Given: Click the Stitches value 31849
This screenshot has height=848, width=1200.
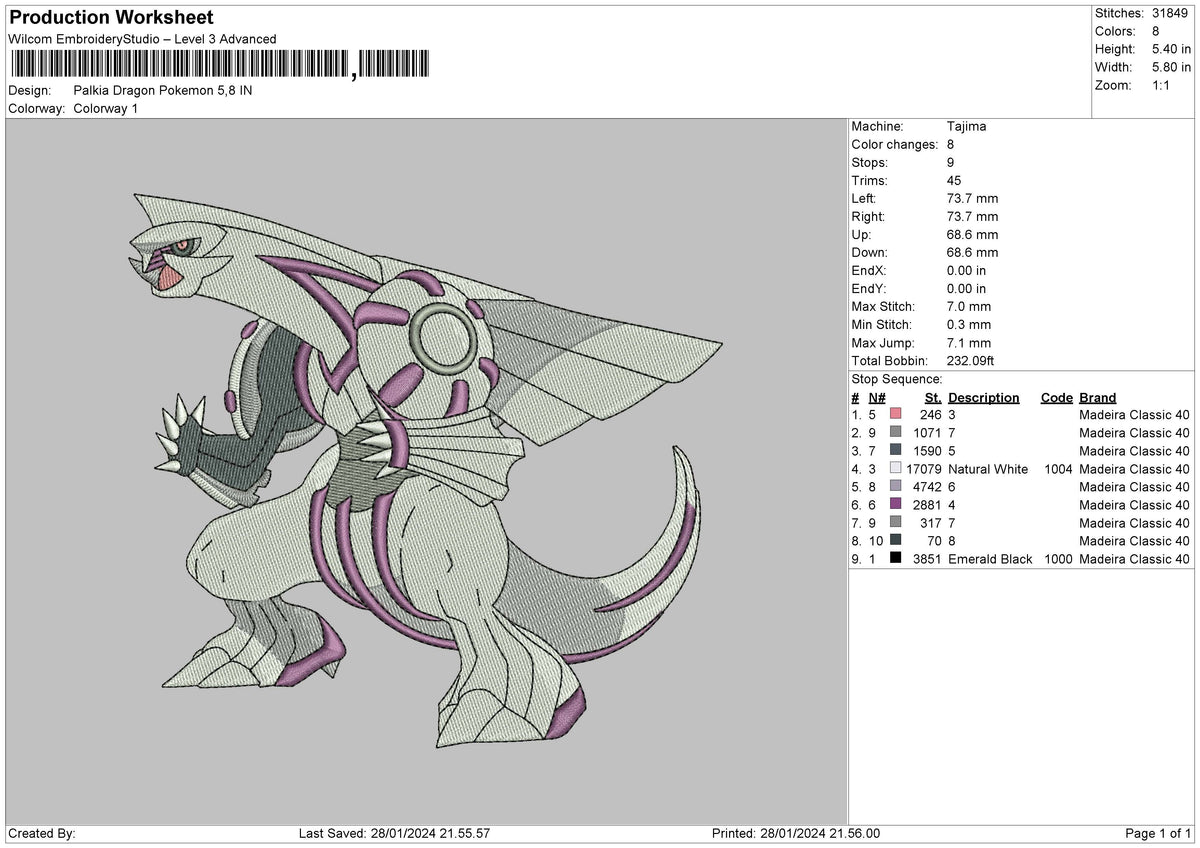Looking at the screenshot, I should (1172, 13).
